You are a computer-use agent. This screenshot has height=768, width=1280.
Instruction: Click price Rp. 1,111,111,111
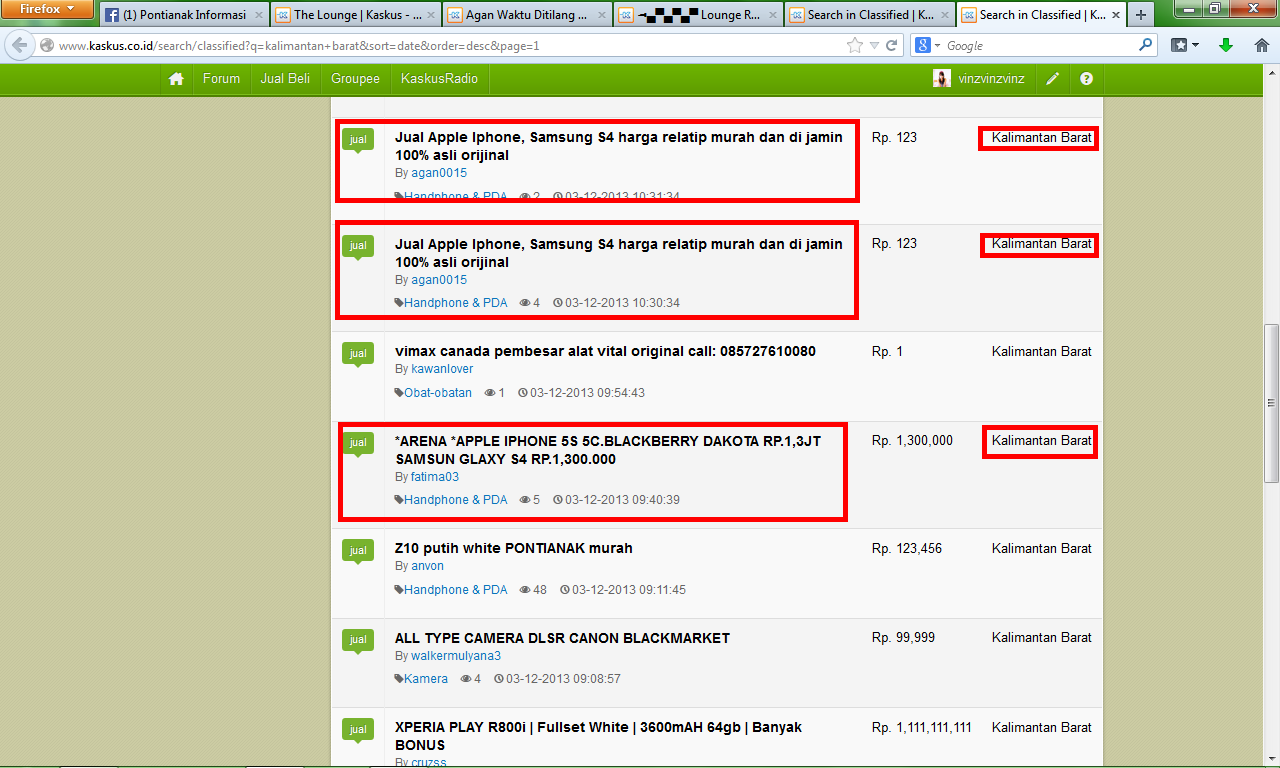(x=922, y=727)
